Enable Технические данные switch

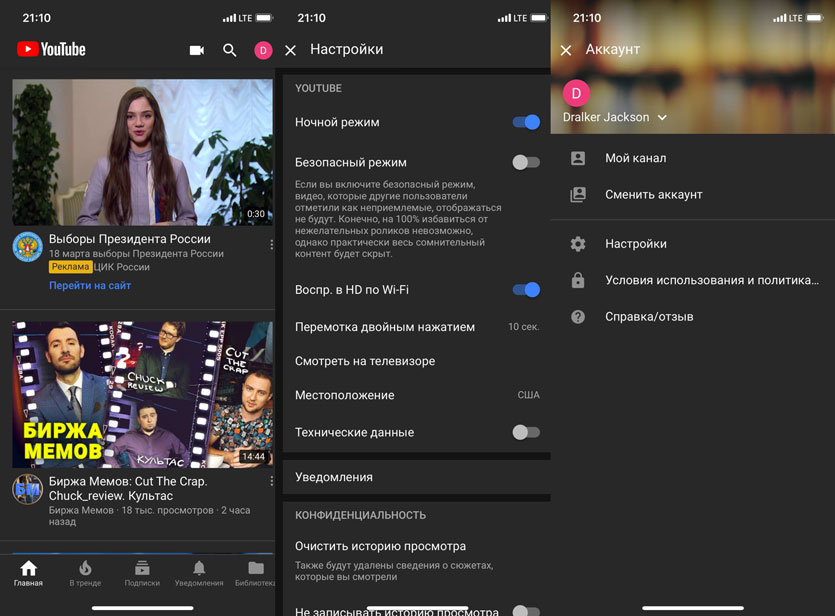coord(526,432)
